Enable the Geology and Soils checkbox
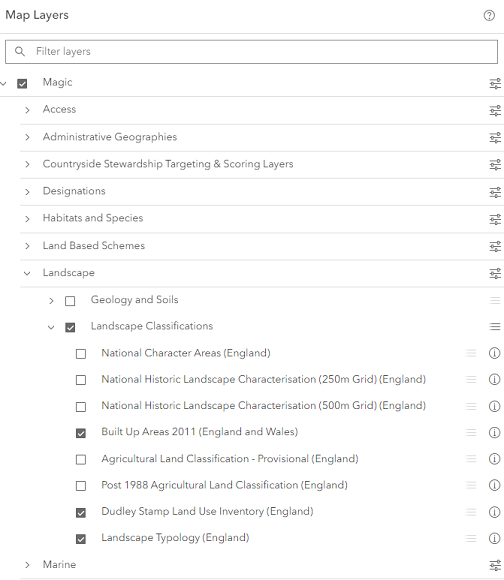This screenshot has width=504, height=580. pos(70,301)
